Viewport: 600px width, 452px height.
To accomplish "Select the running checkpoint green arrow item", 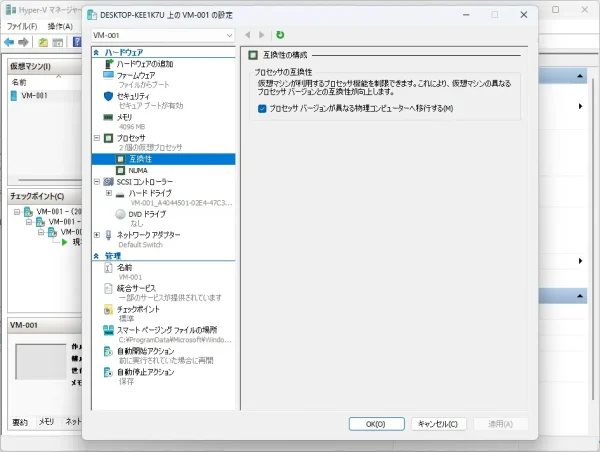I will pos(65,242).
